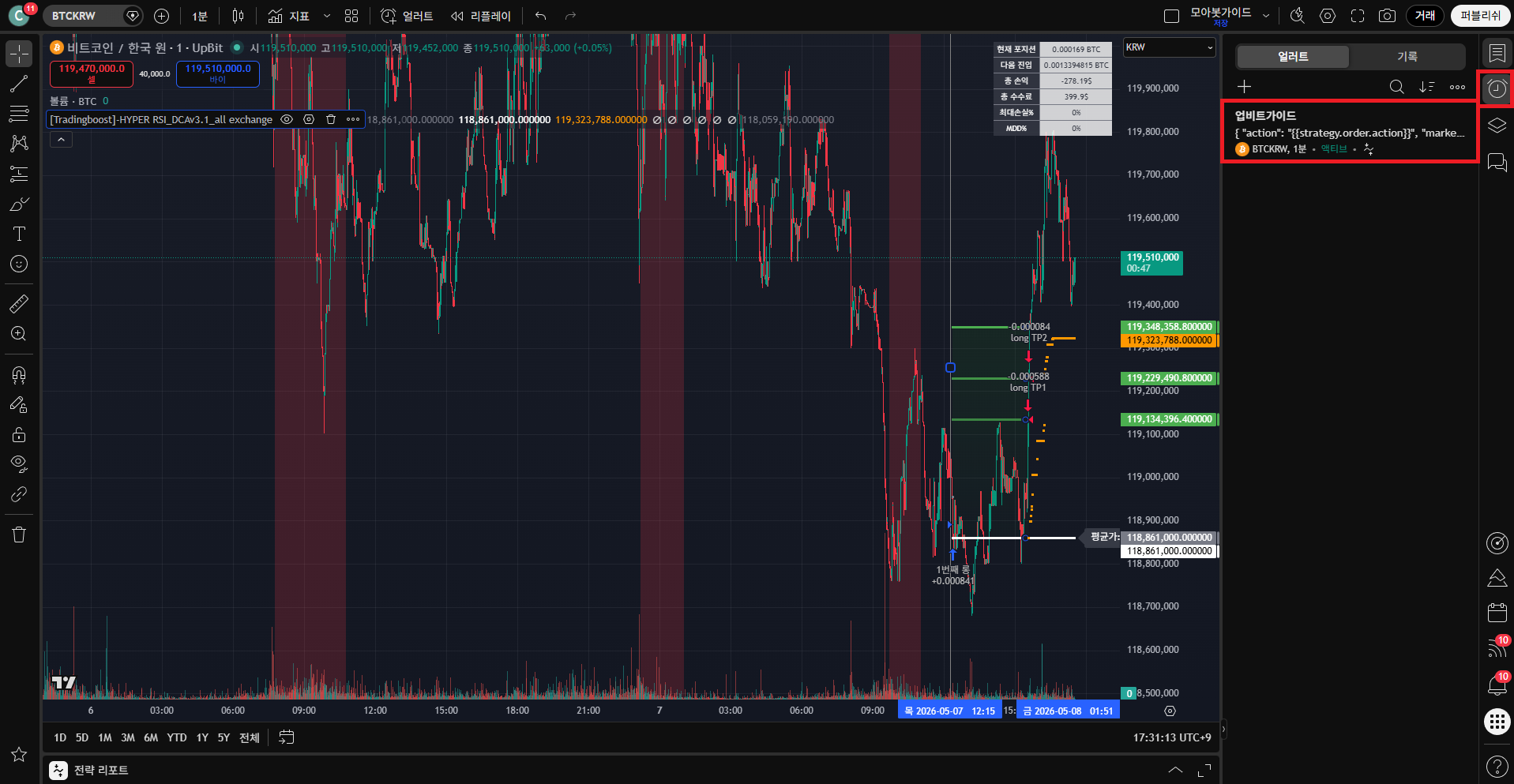
Task: Open the watchlist side panel
Action: point(1497,53)
